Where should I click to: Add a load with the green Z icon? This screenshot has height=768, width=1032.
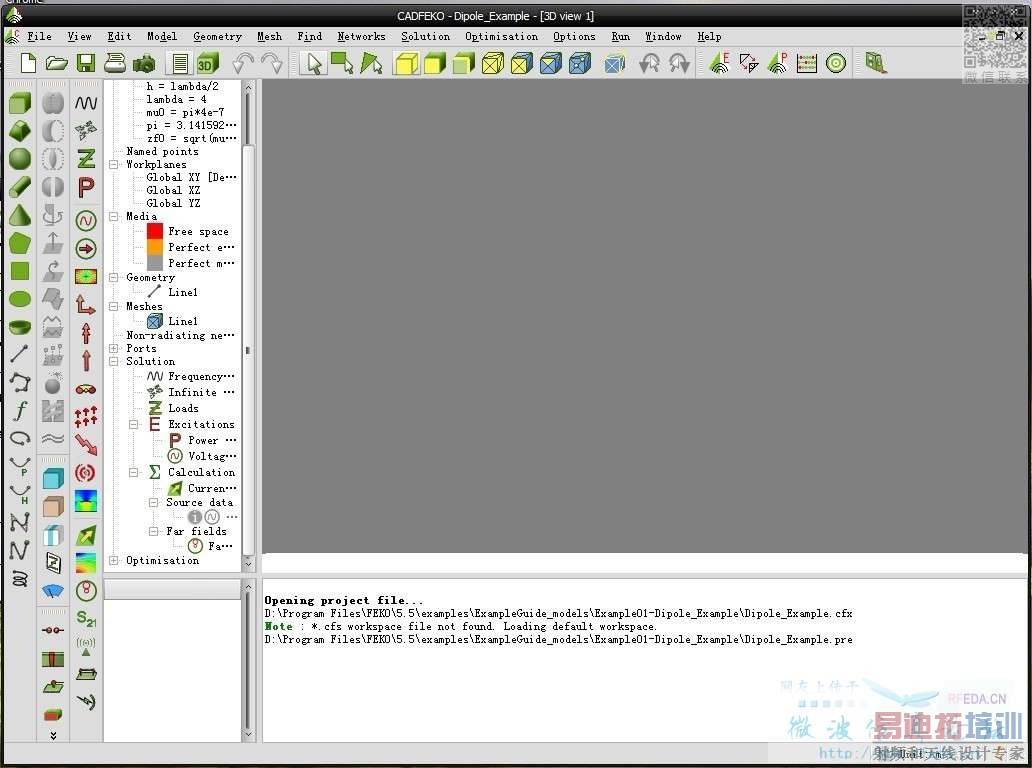tap(86, 159)
